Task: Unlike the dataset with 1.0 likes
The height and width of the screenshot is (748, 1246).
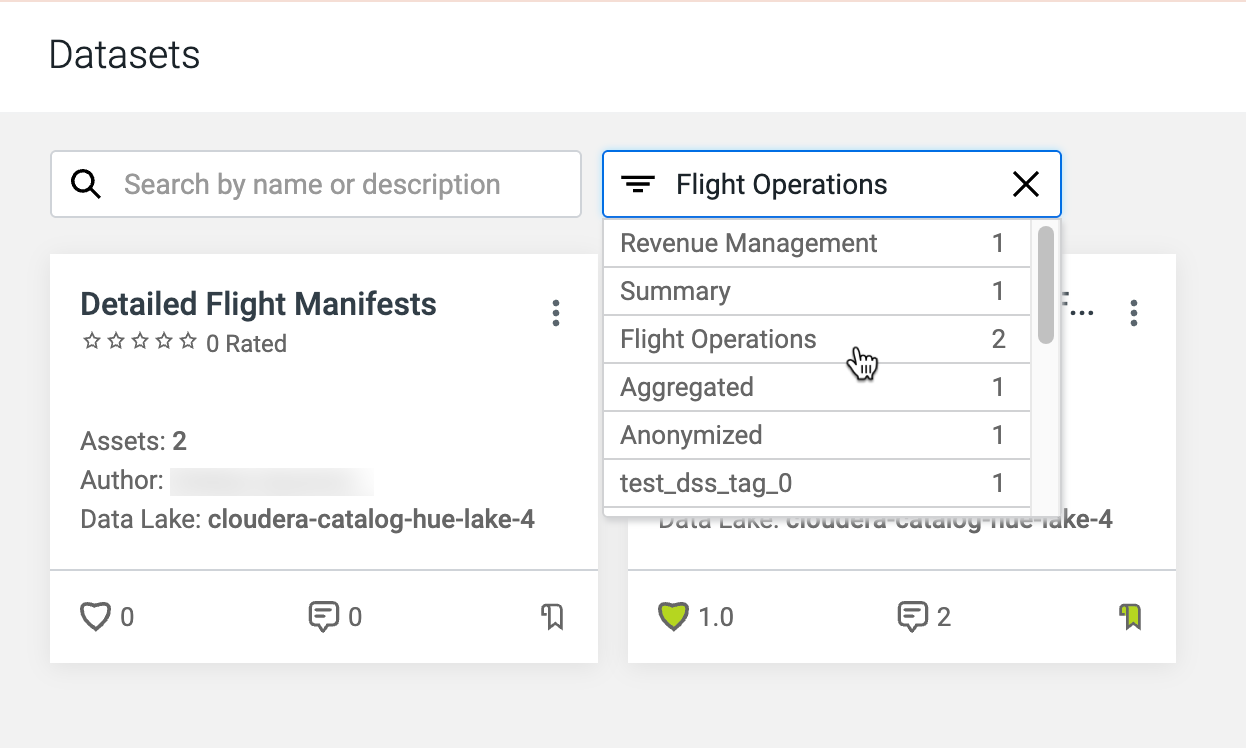Action: [673, 617]
